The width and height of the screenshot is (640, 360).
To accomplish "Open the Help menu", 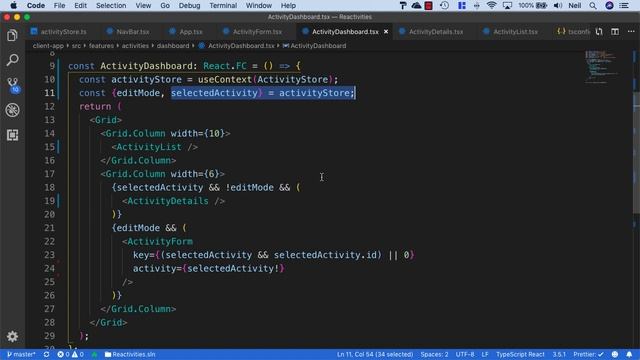I will 288,5.
